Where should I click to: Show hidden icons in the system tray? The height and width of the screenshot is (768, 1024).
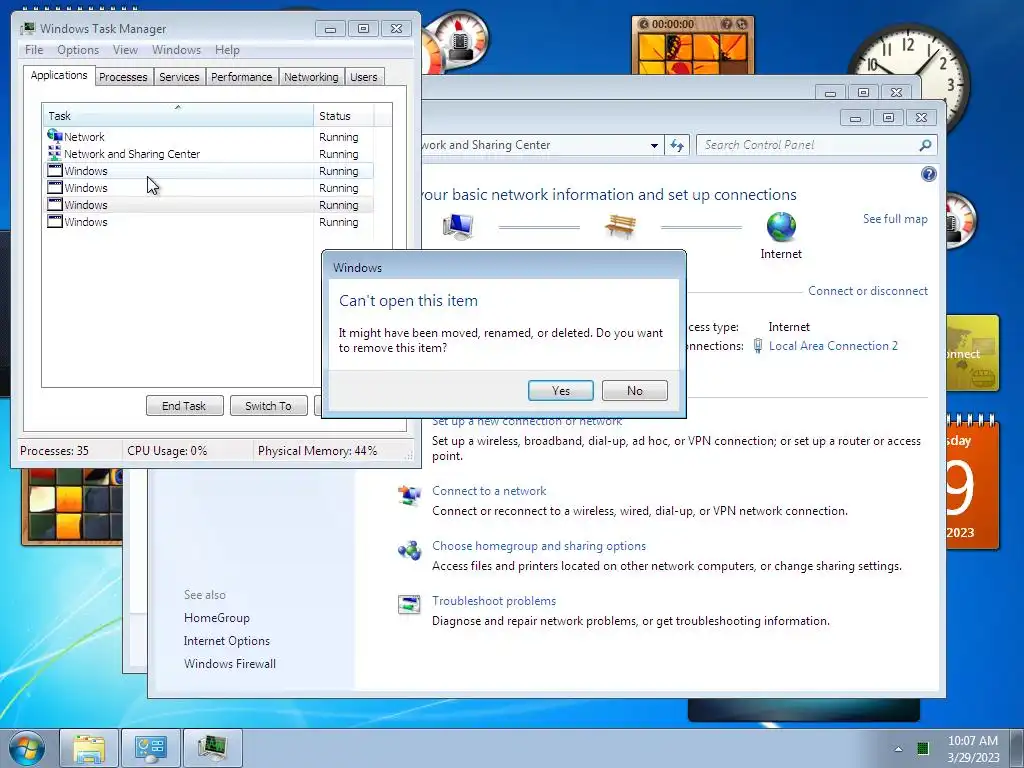898,749
